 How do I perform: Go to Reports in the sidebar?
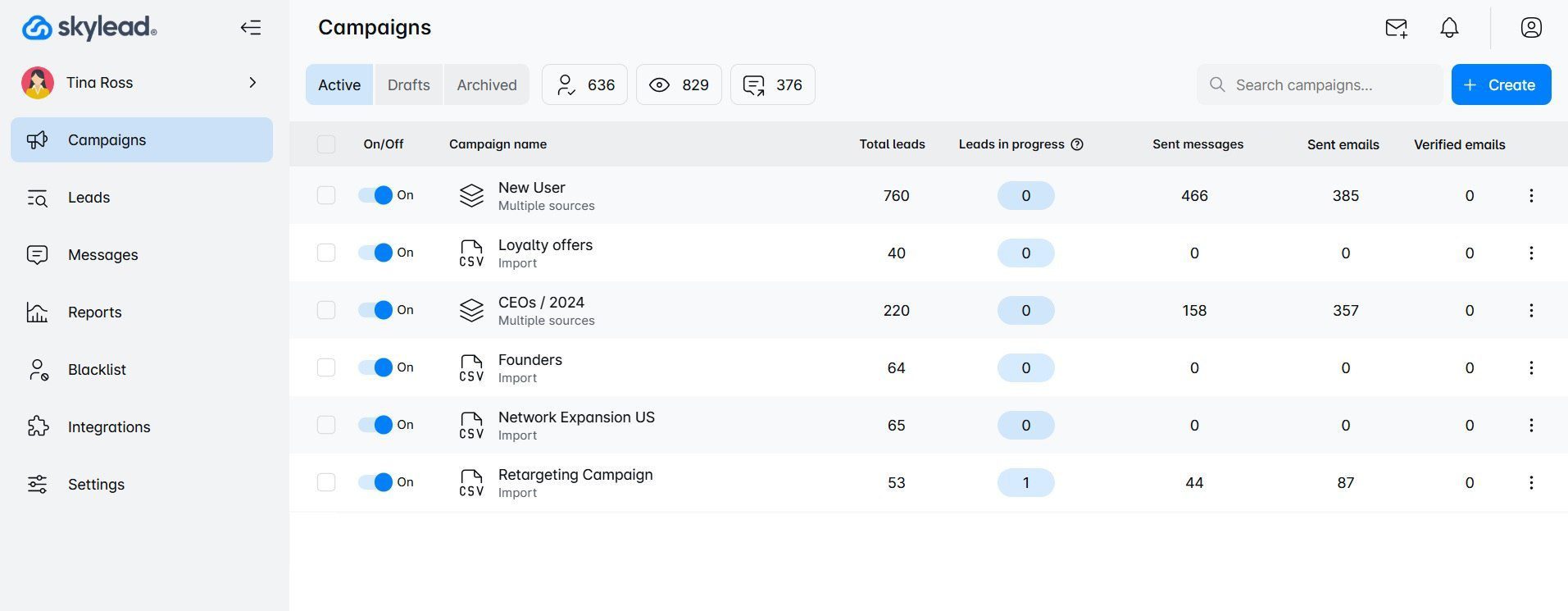point(142,312)
